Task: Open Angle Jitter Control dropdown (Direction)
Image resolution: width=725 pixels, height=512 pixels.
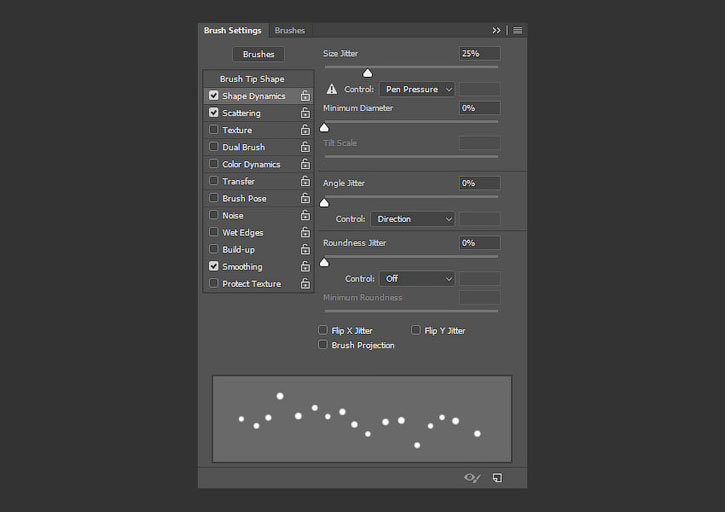Action: 413,219
